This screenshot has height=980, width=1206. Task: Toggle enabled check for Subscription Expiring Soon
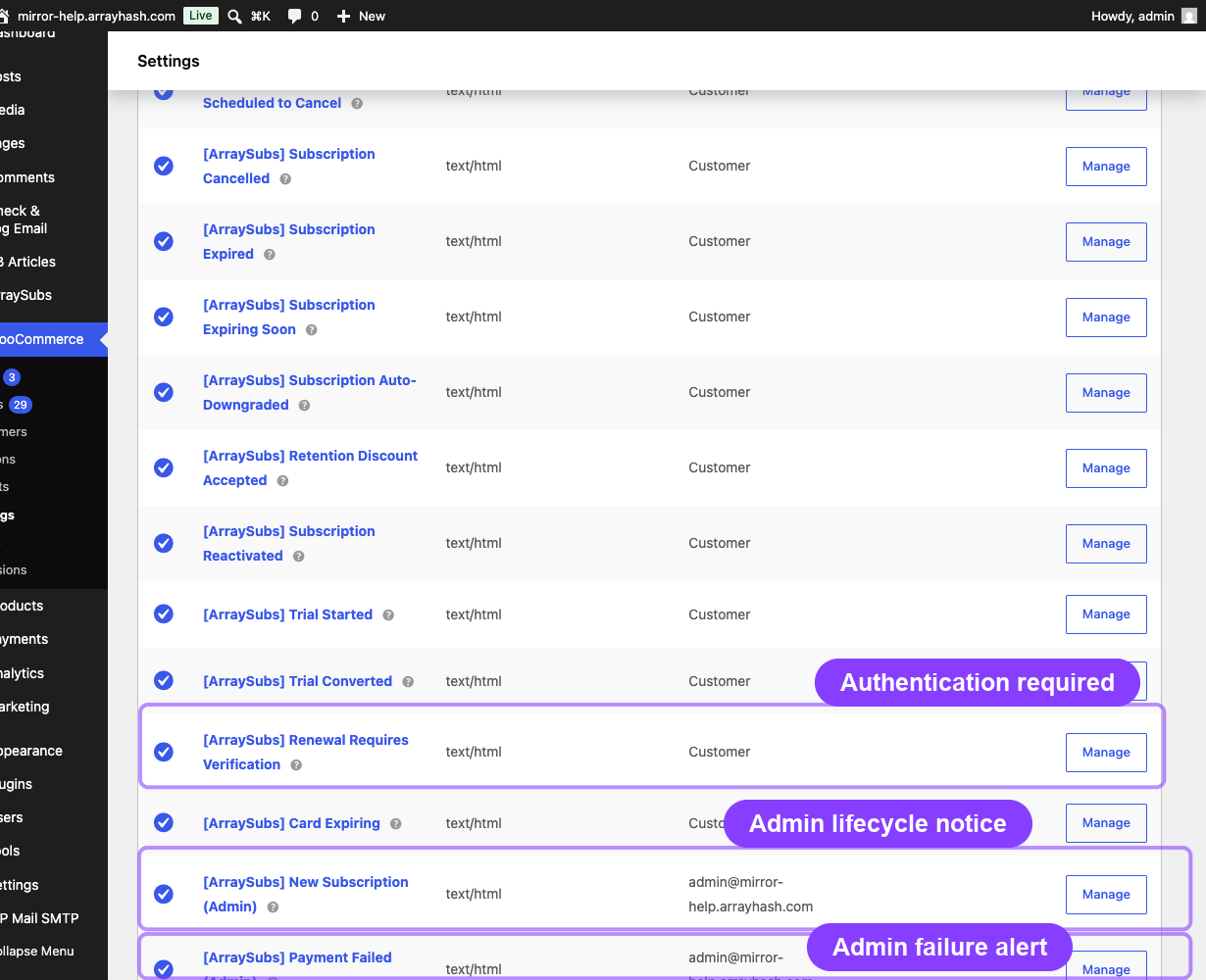(x=164, y=317)
